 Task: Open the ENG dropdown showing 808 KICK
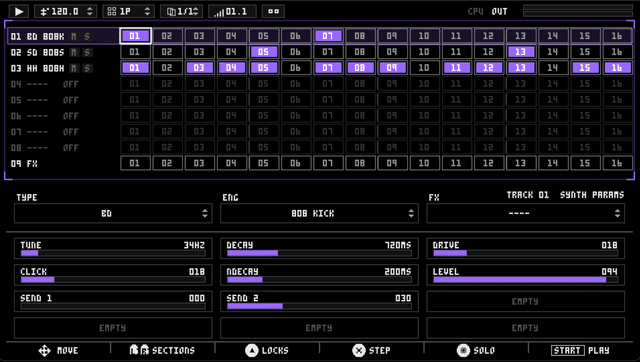tap(319, 213)
